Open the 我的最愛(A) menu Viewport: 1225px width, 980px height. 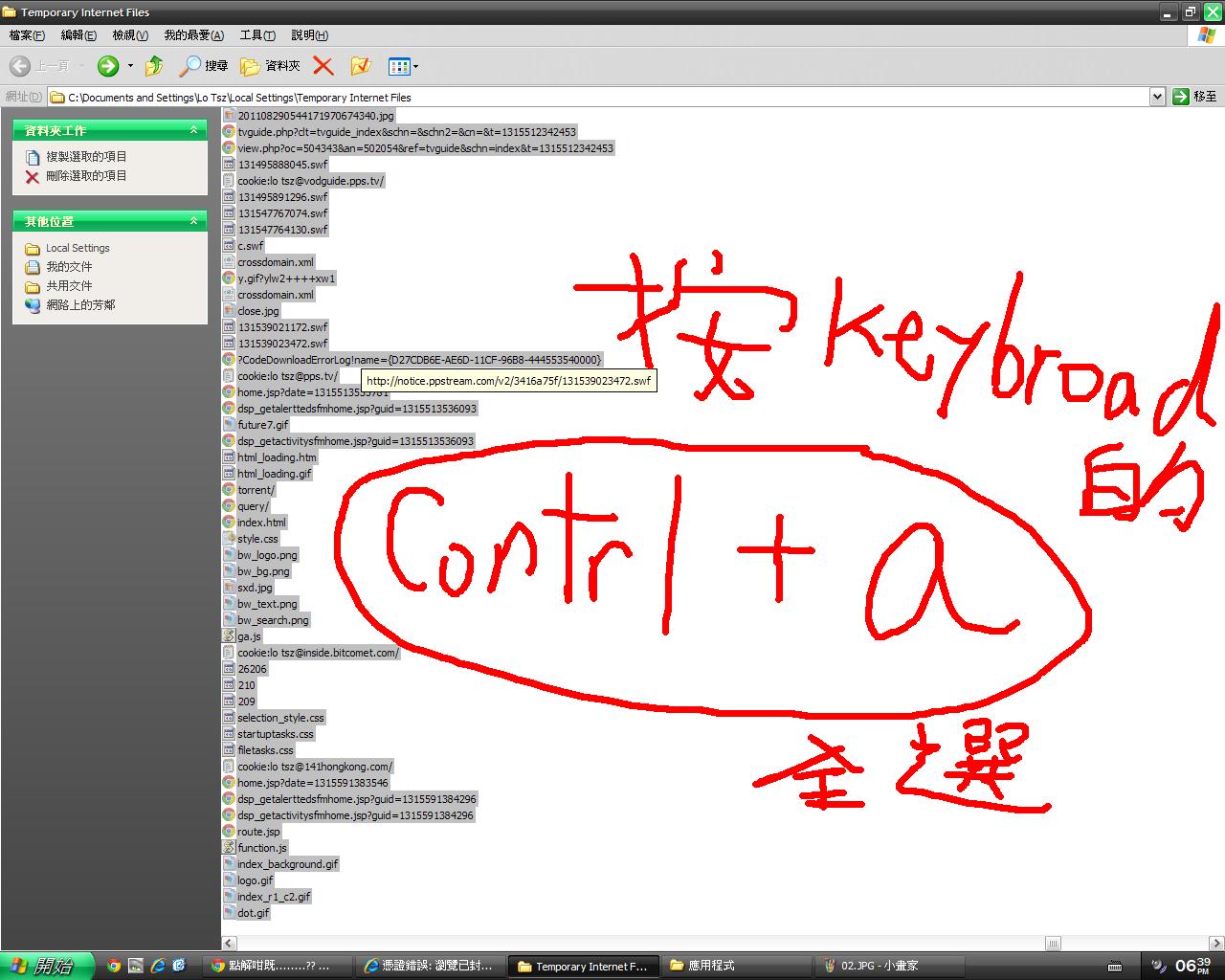point(193,35)
